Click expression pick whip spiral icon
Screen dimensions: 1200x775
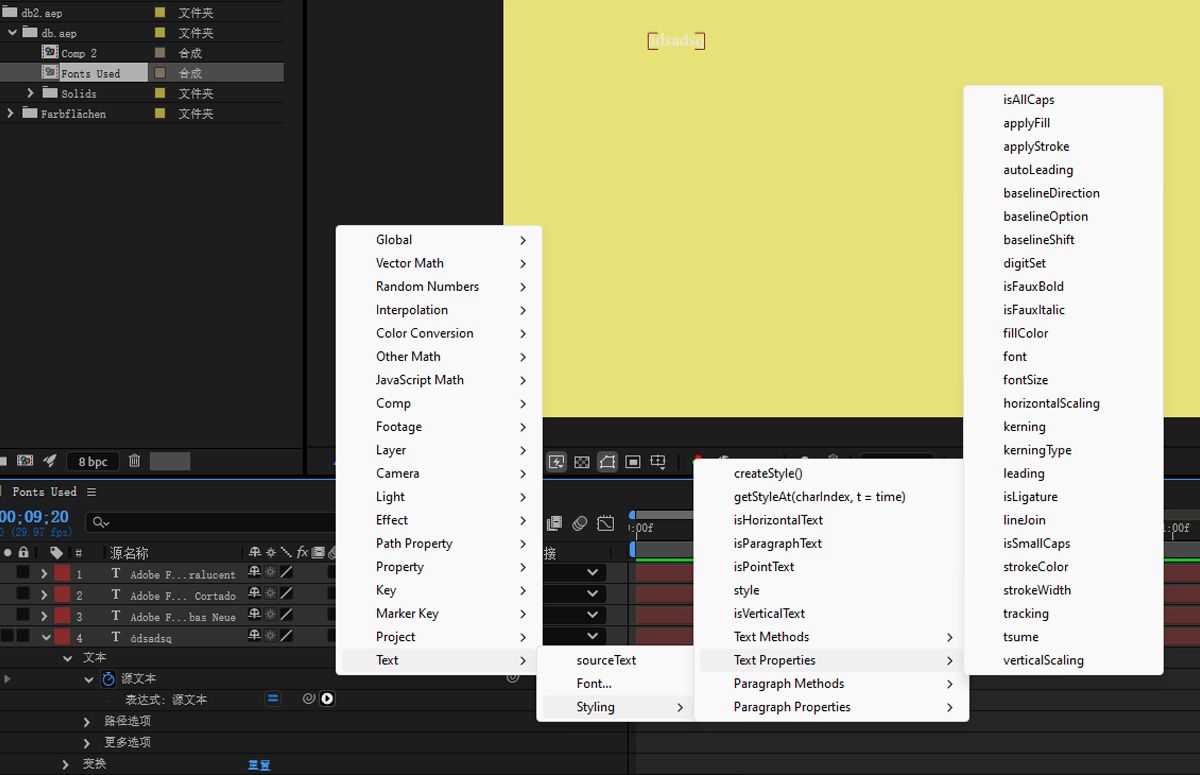309,699
